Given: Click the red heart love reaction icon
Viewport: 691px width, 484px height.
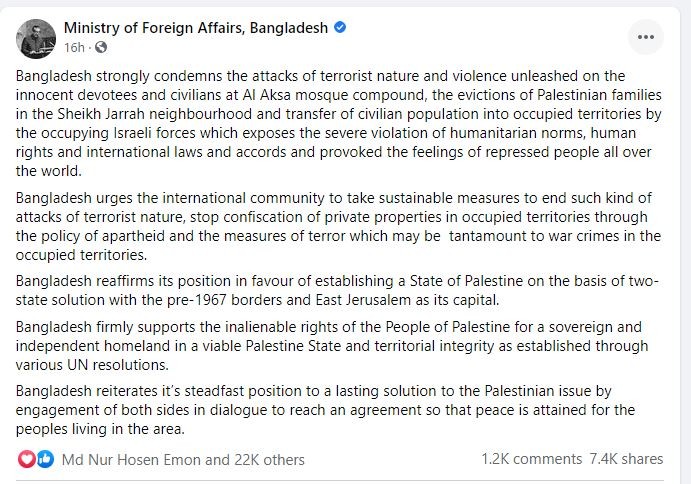Looking at the screenshot, I should (x=26, y=459).
